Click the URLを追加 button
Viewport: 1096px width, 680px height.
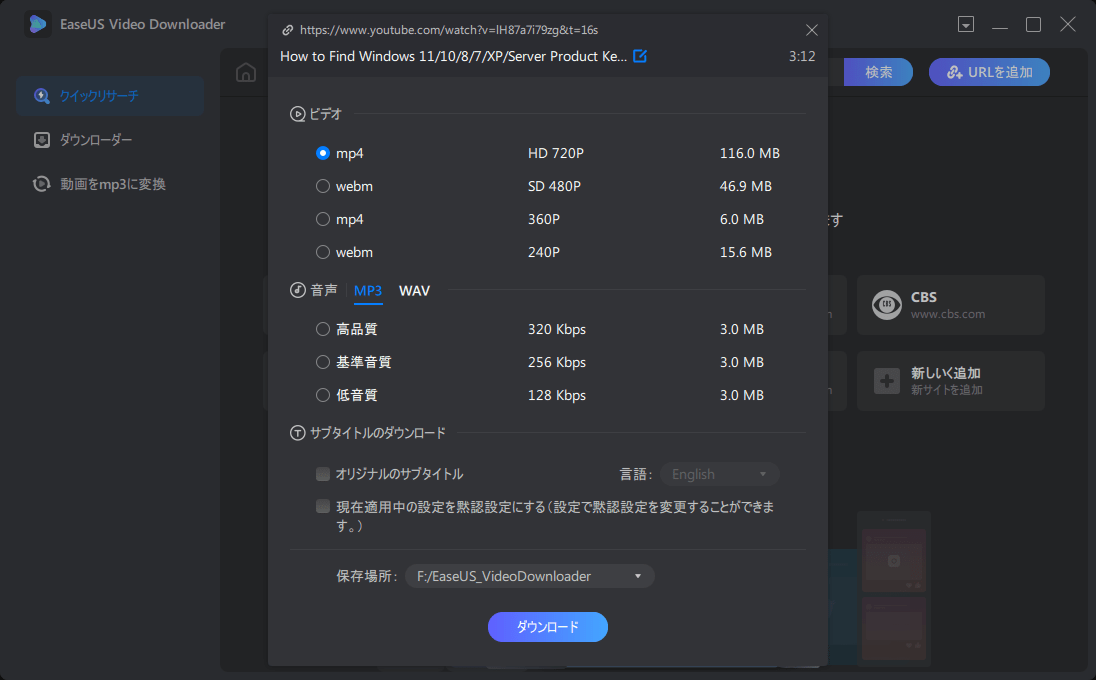tap(988, 72)
